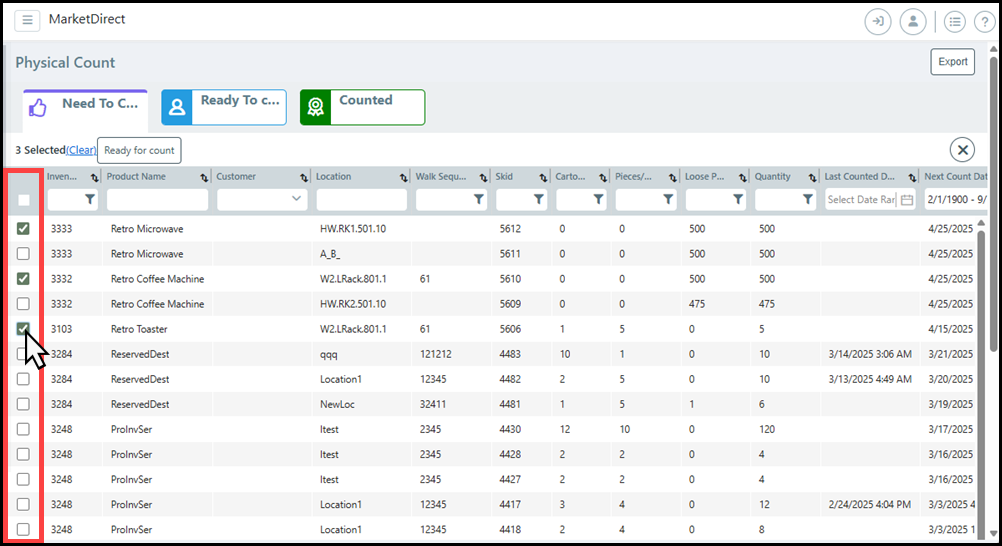The width and height of the screenshot is (1002, 546).
Task: Click the Skid column filter funnel icon
Action: tap(538, 200)
